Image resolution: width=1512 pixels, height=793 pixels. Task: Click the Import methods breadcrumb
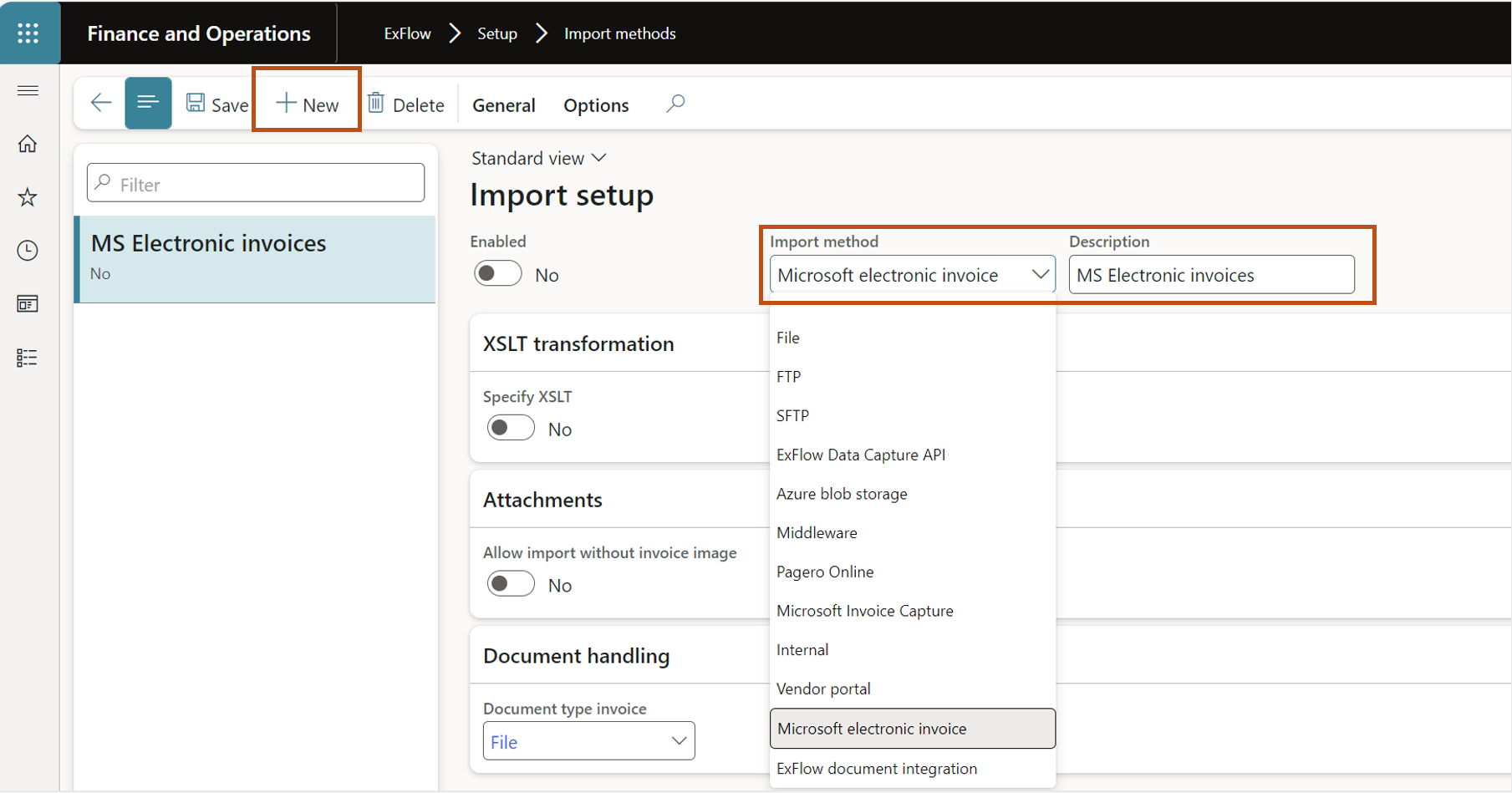tap(620, 33)
